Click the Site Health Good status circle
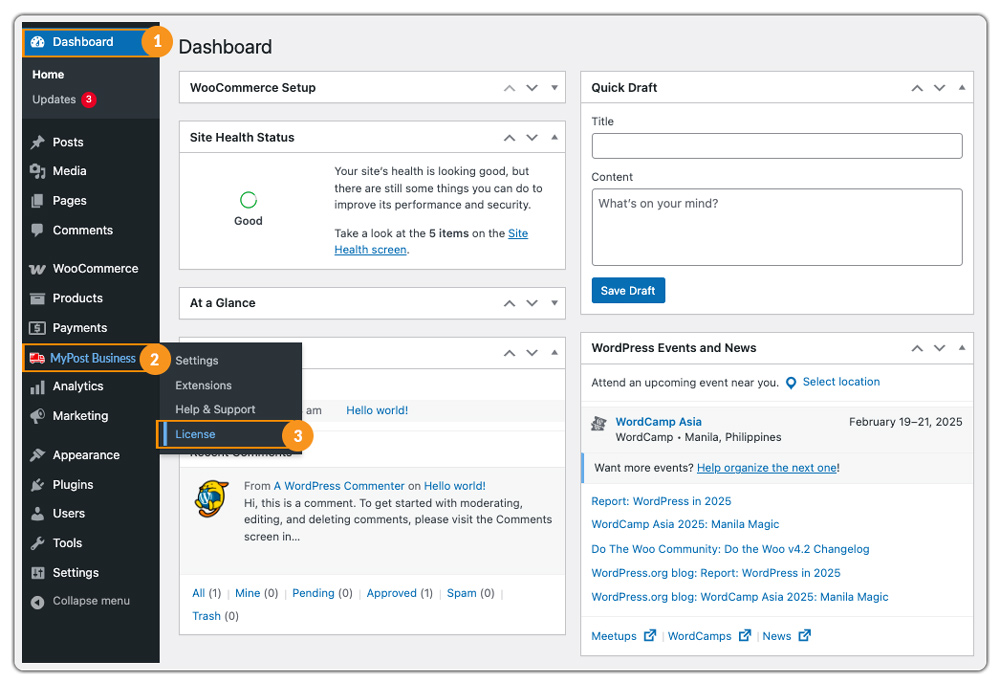 pos(248,200)
